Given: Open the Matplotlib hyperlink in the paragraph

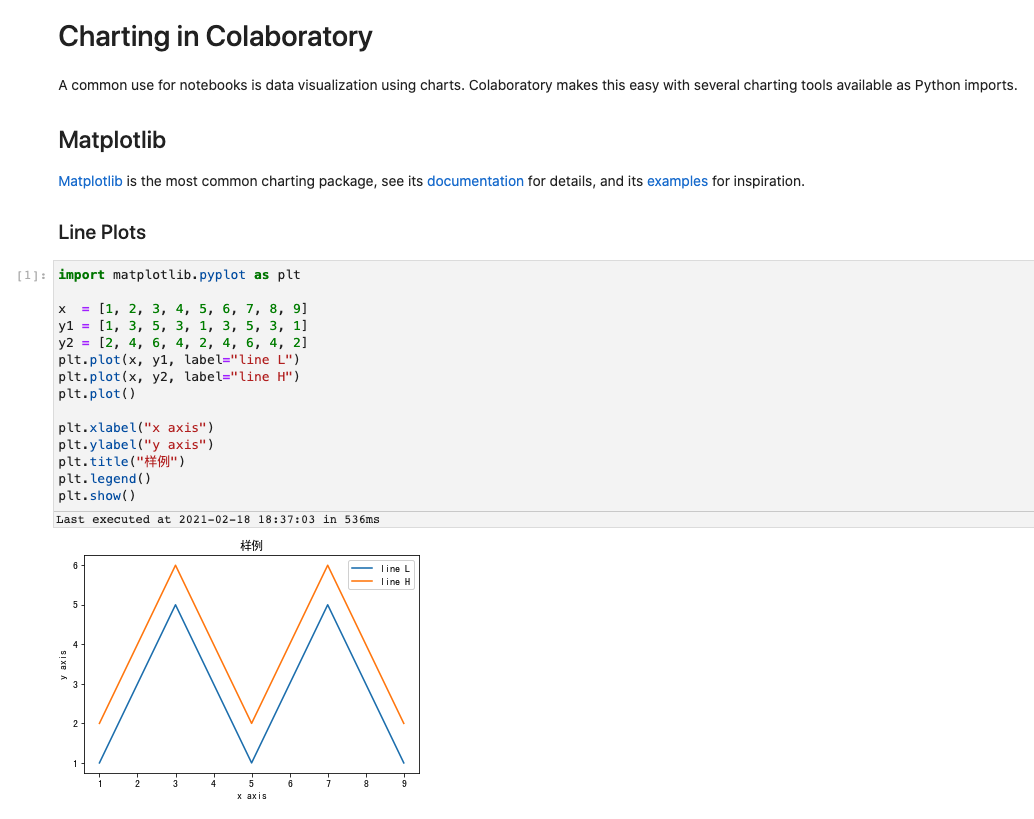Looking at the screenshot, I should point(90,181).
